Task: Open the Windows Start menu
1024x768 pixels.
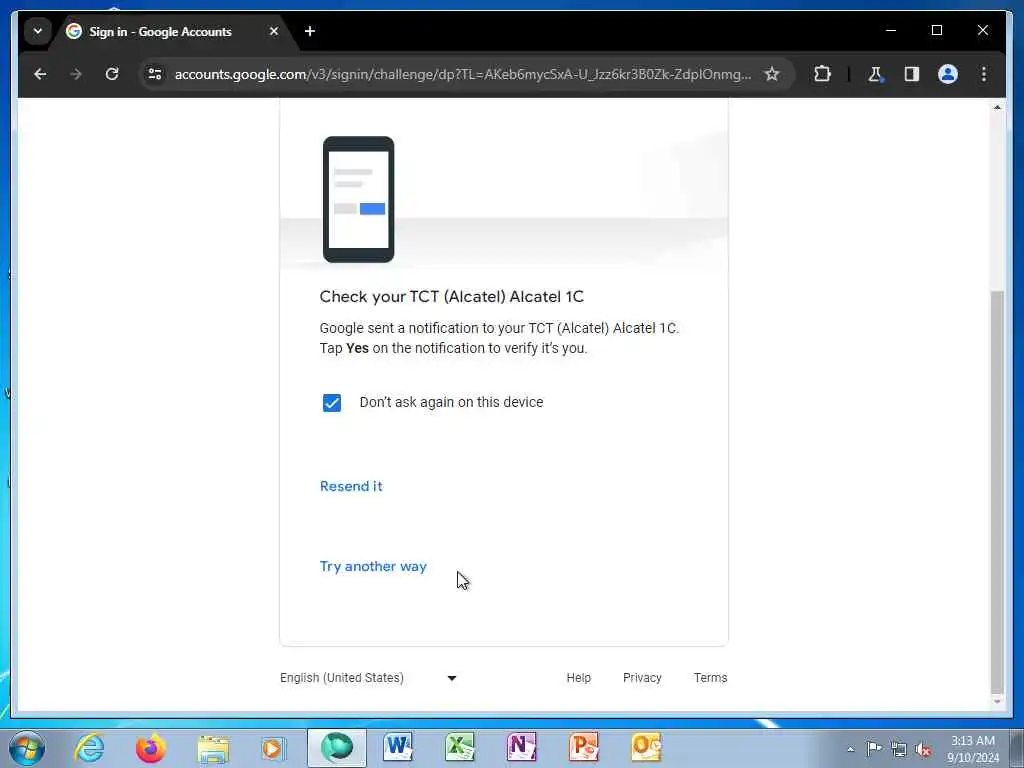Action: 27,748
